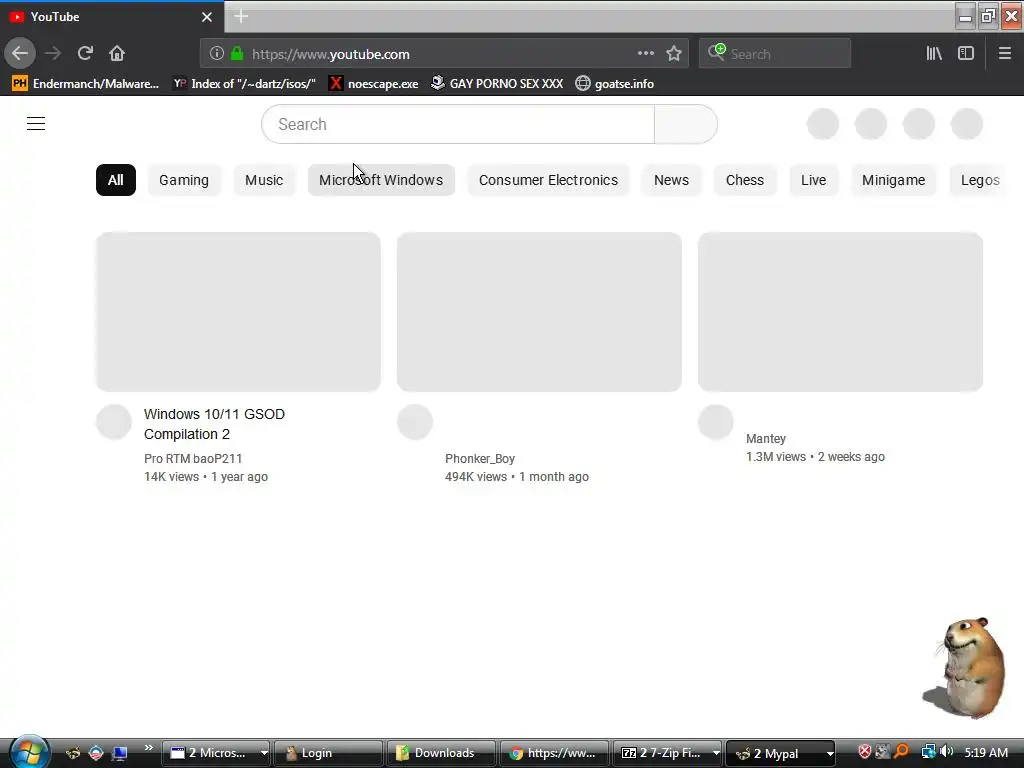Bookmark this page with the star icon

(x=674, y=54)
